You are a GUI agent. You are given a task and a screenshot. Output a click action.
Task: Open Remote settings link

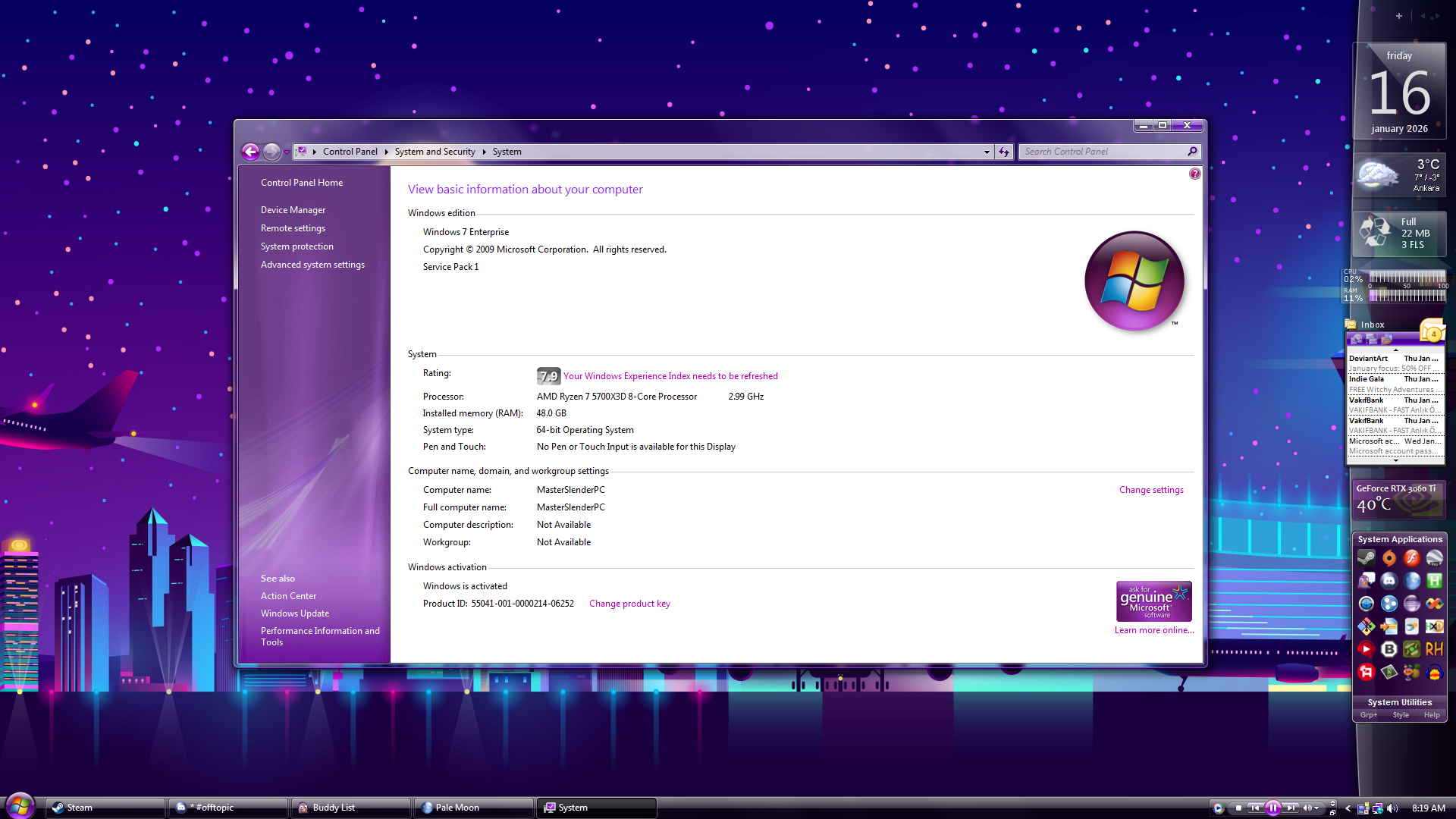click(293, 228)
